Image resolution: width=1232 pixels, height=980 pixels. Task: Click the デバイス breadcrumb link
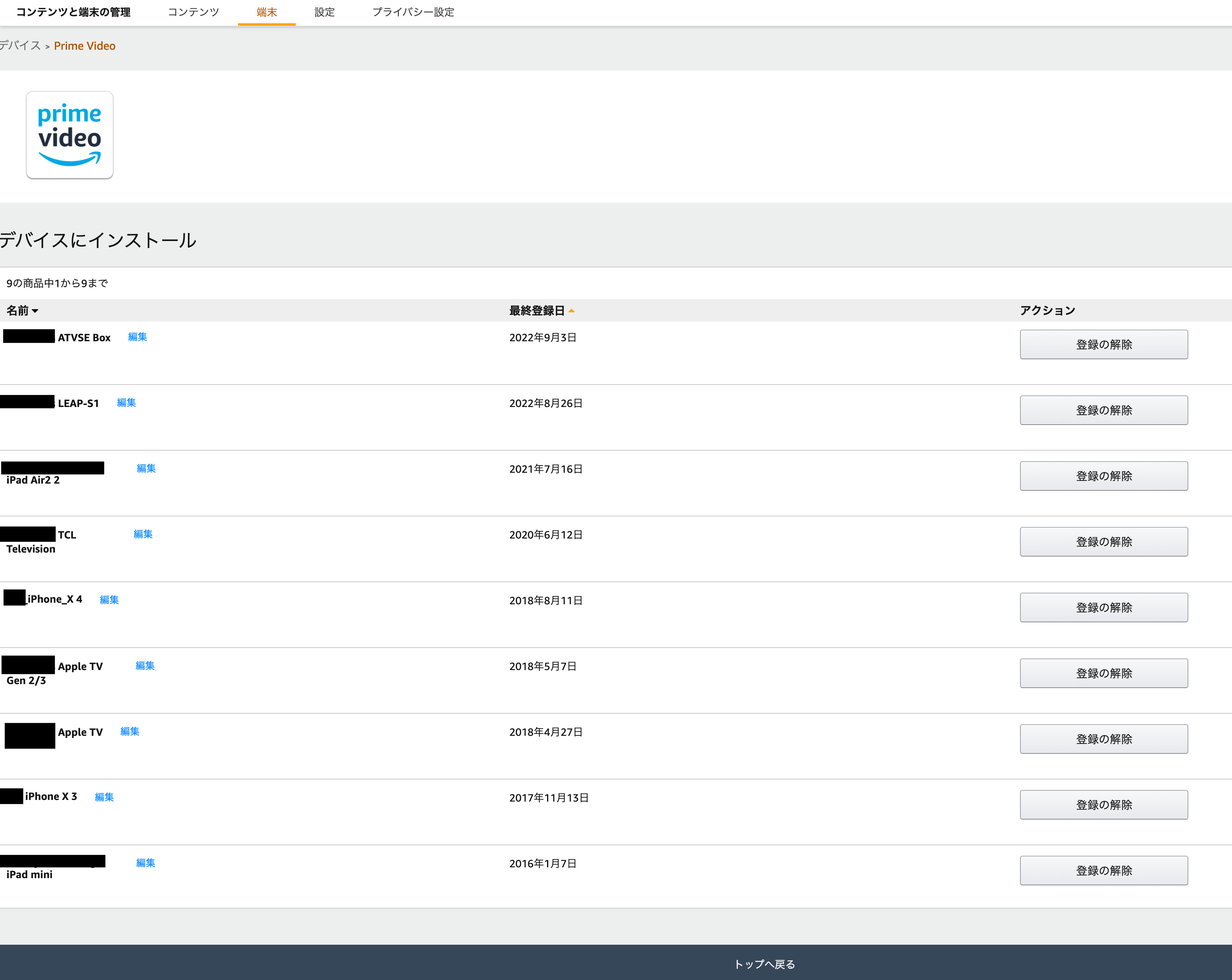tap(19, 46)
